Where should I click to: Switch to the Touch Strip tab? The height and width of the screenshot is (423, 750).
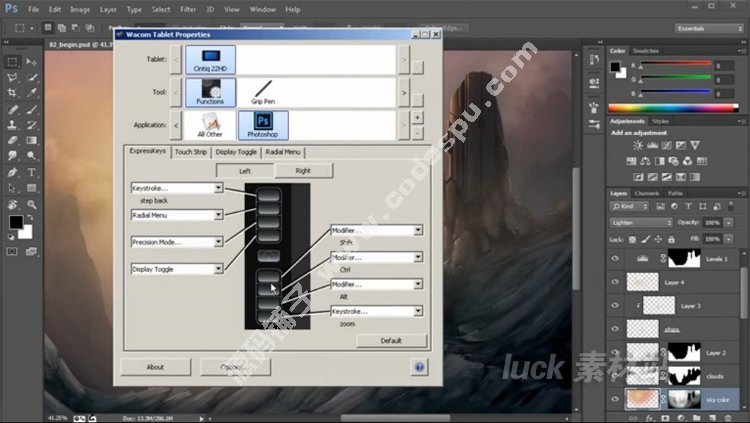(191, 152)
